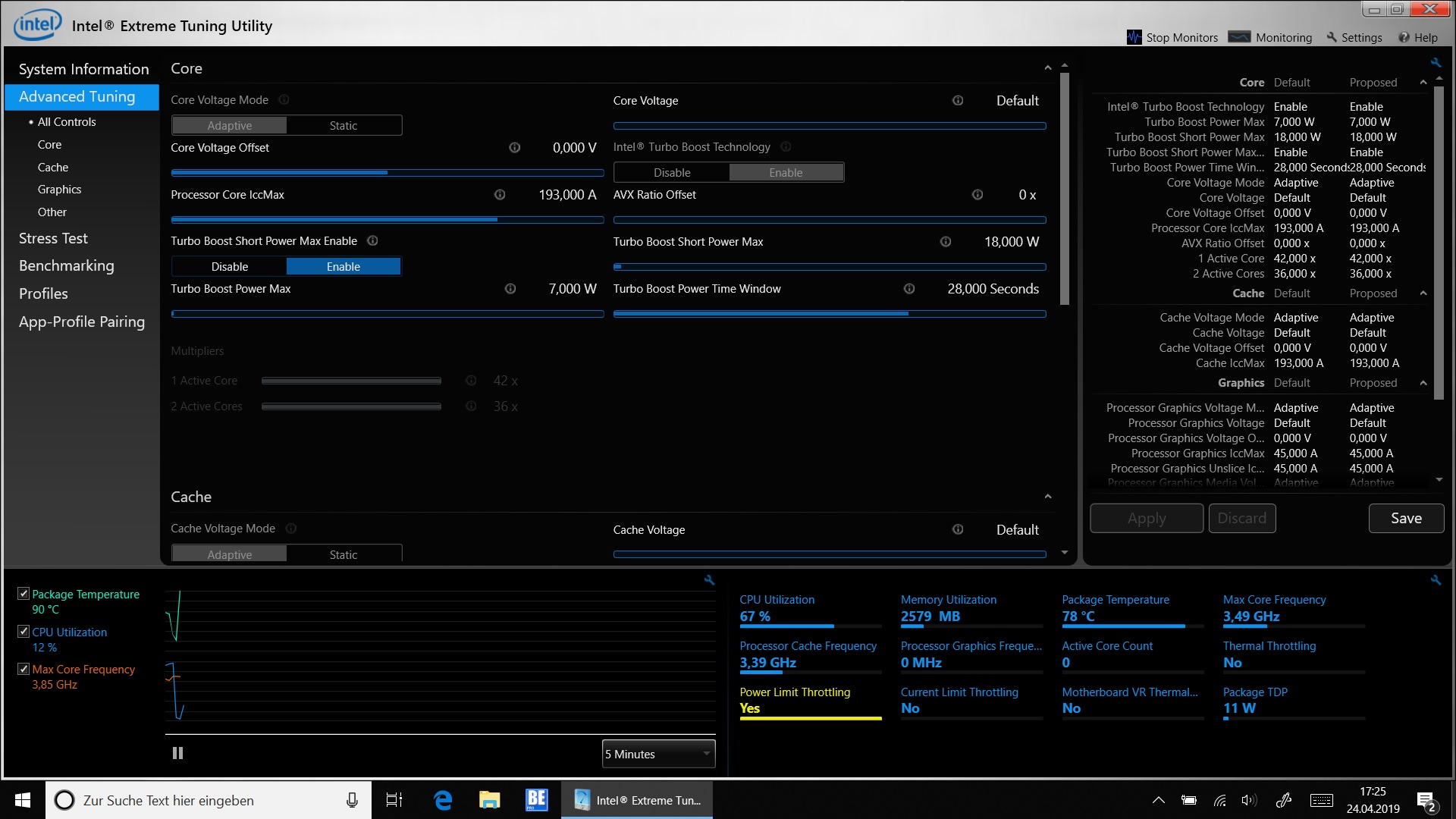Click wrench icon above the monitor stats panel

[1436, 580]
